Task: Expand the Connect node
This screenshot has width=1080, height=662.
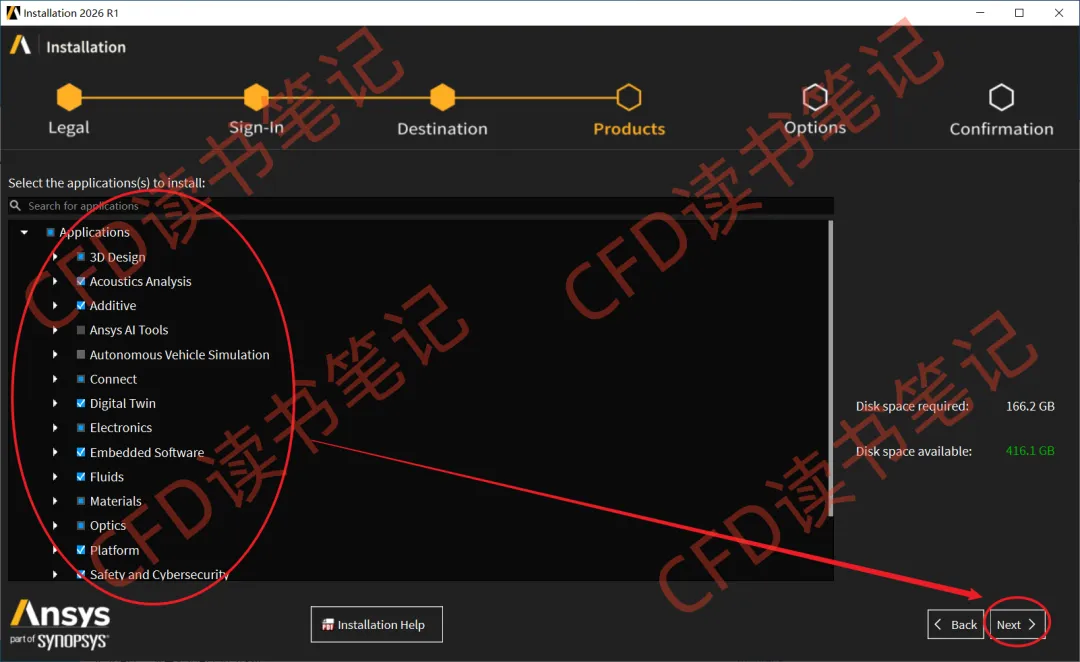Action: click(x=55, y=379)
